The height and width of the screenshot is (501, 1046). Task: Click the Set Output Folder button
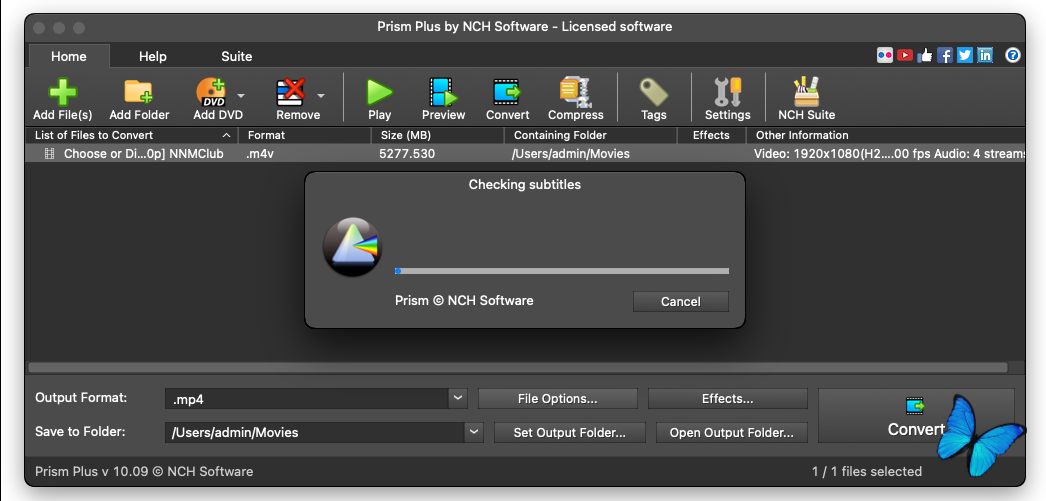(569, 432)
